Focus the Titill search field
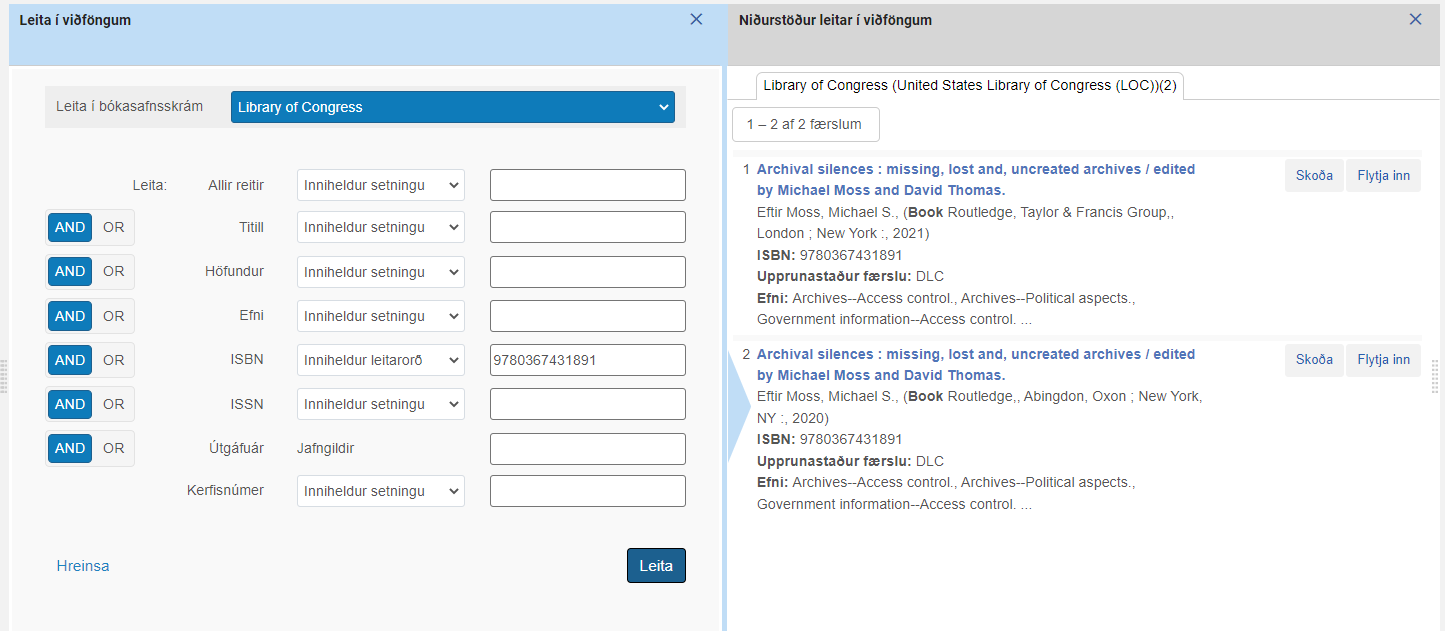The height and width of the screenshot is (631, 1445). (x=588, y=227)
